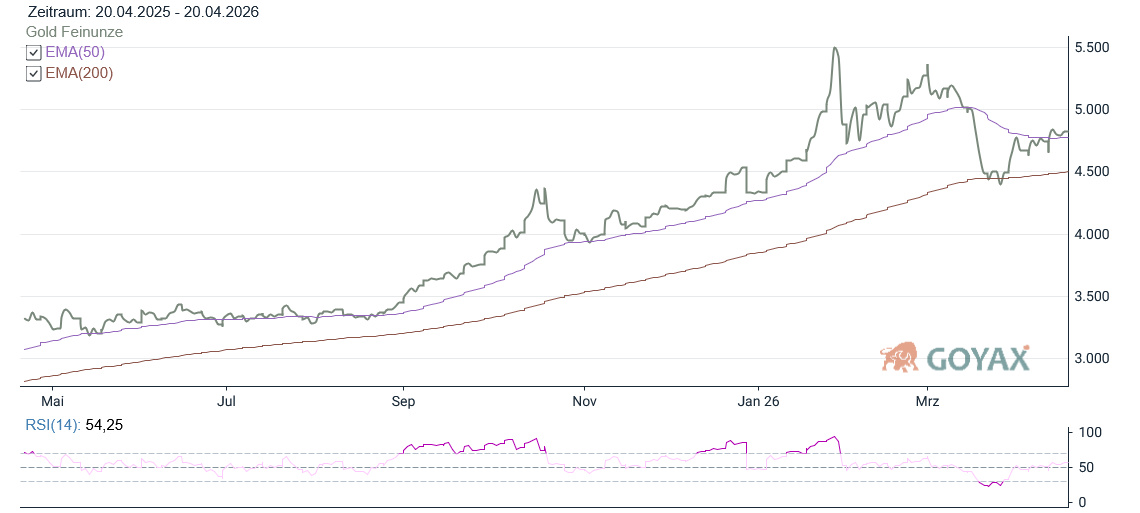Click the GOYAX bull logo icon

point(899,357)
